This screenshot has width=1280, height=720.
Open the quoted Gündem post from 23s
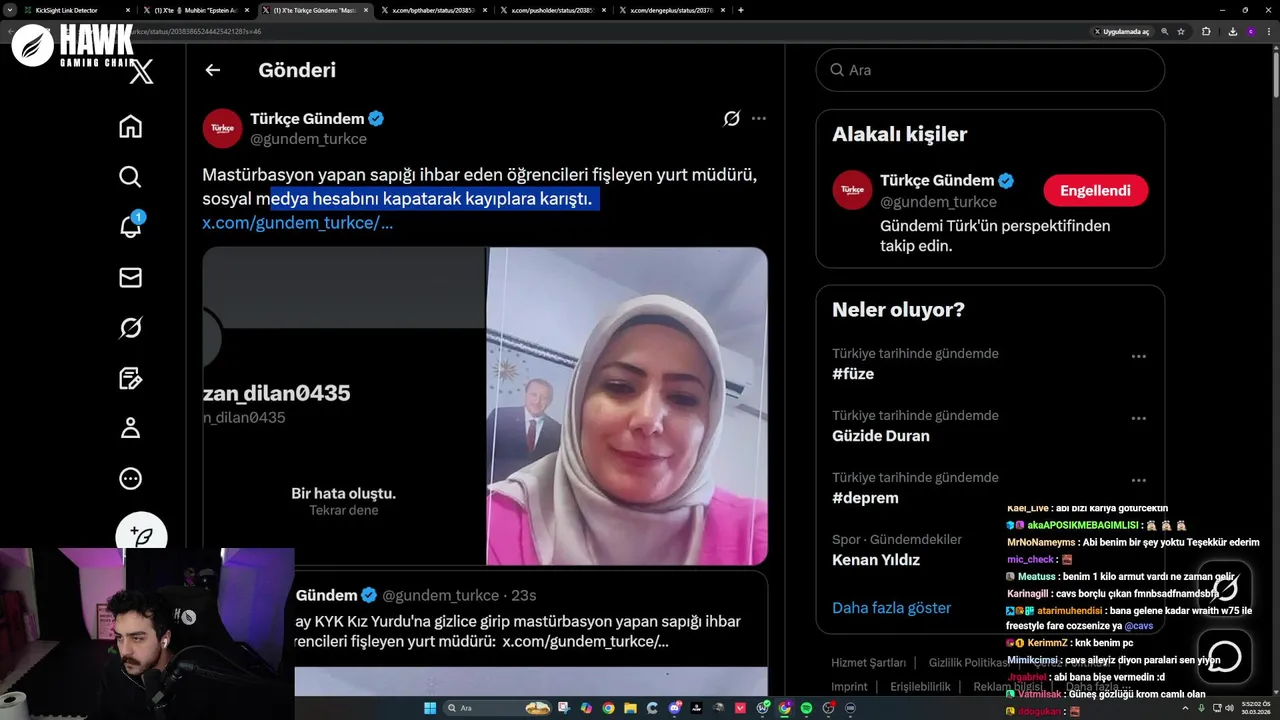tap(485, 633)
